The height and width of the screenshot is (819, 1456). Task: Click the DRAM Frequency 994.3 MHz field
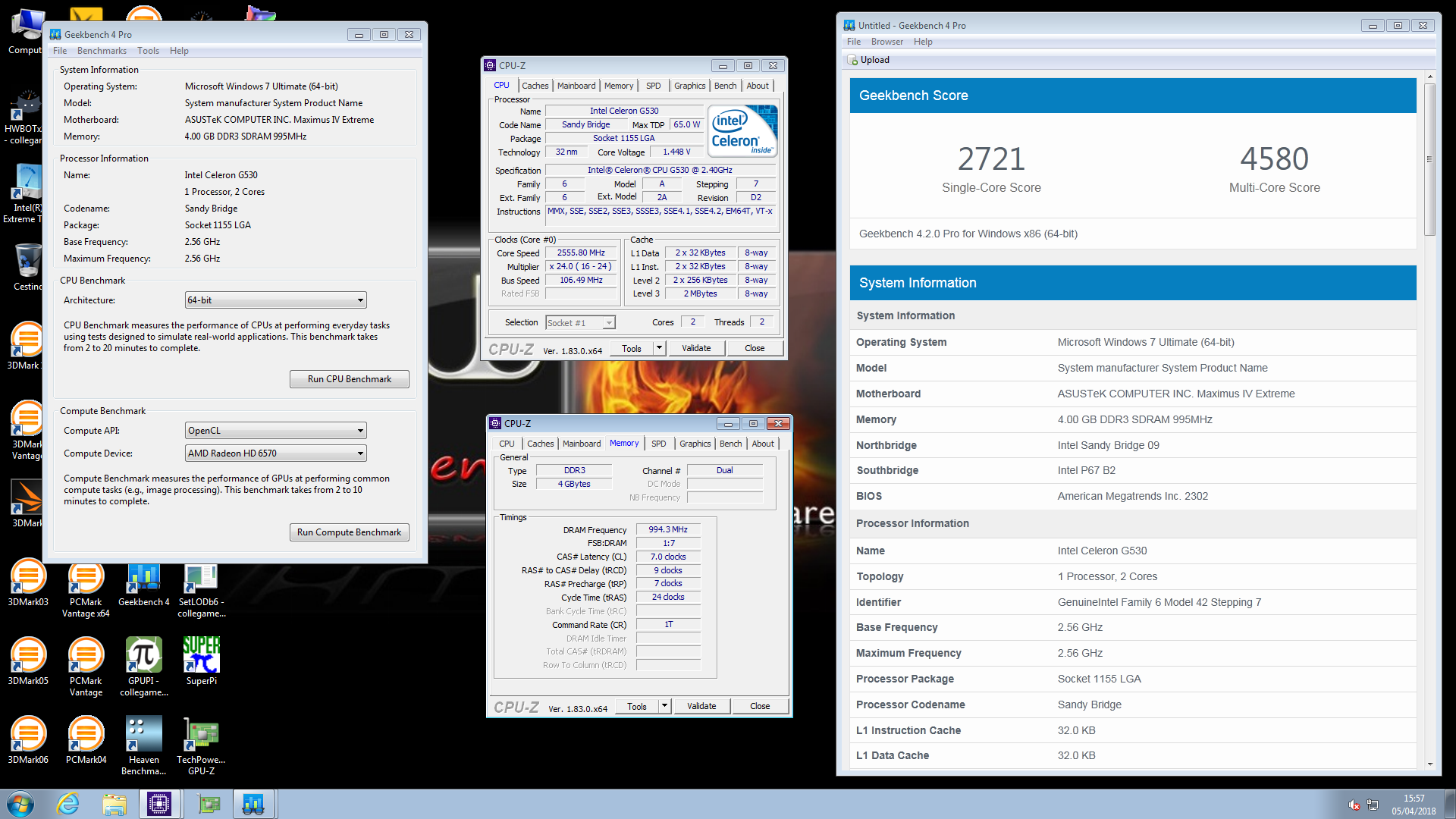pyautogui.click(x=668, y=529)
